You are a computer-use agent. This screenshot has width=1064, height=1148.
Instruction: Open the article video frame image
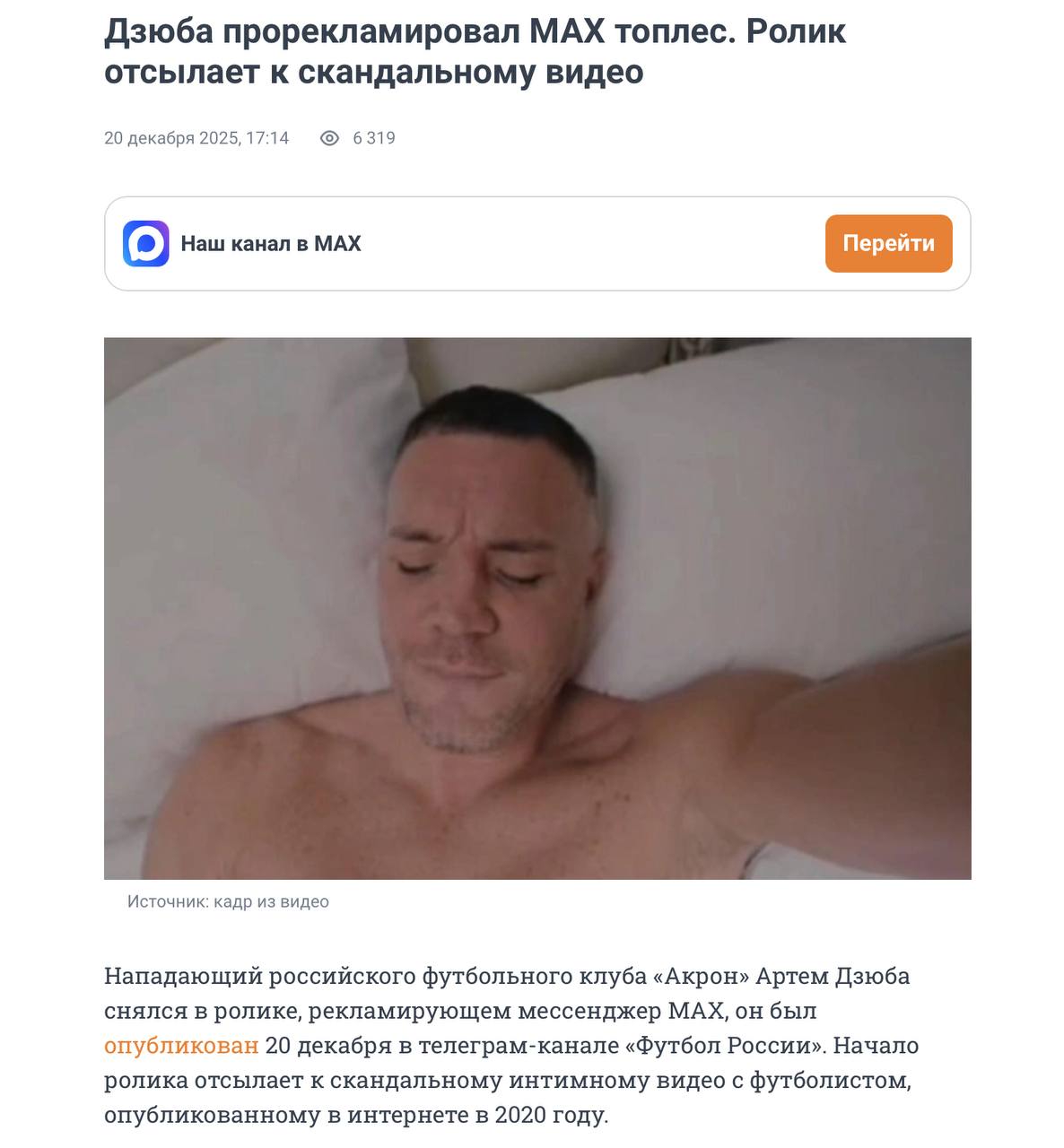pyautogui.click(x=537, y=608)
